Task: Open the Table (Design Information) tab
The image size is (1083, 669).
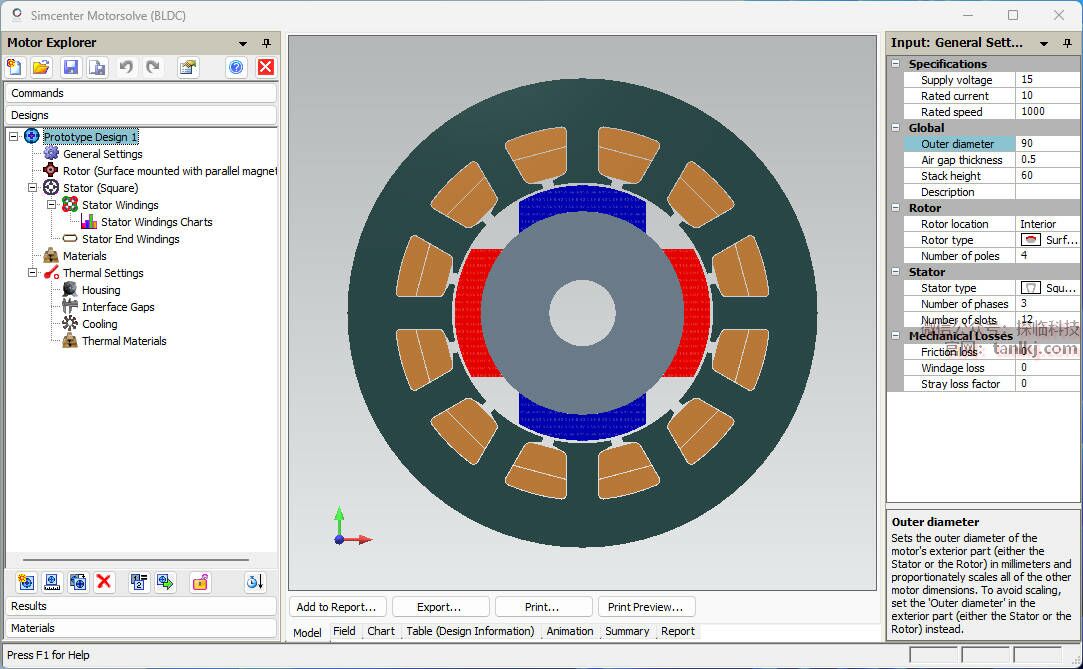Action: coord(470,631)
